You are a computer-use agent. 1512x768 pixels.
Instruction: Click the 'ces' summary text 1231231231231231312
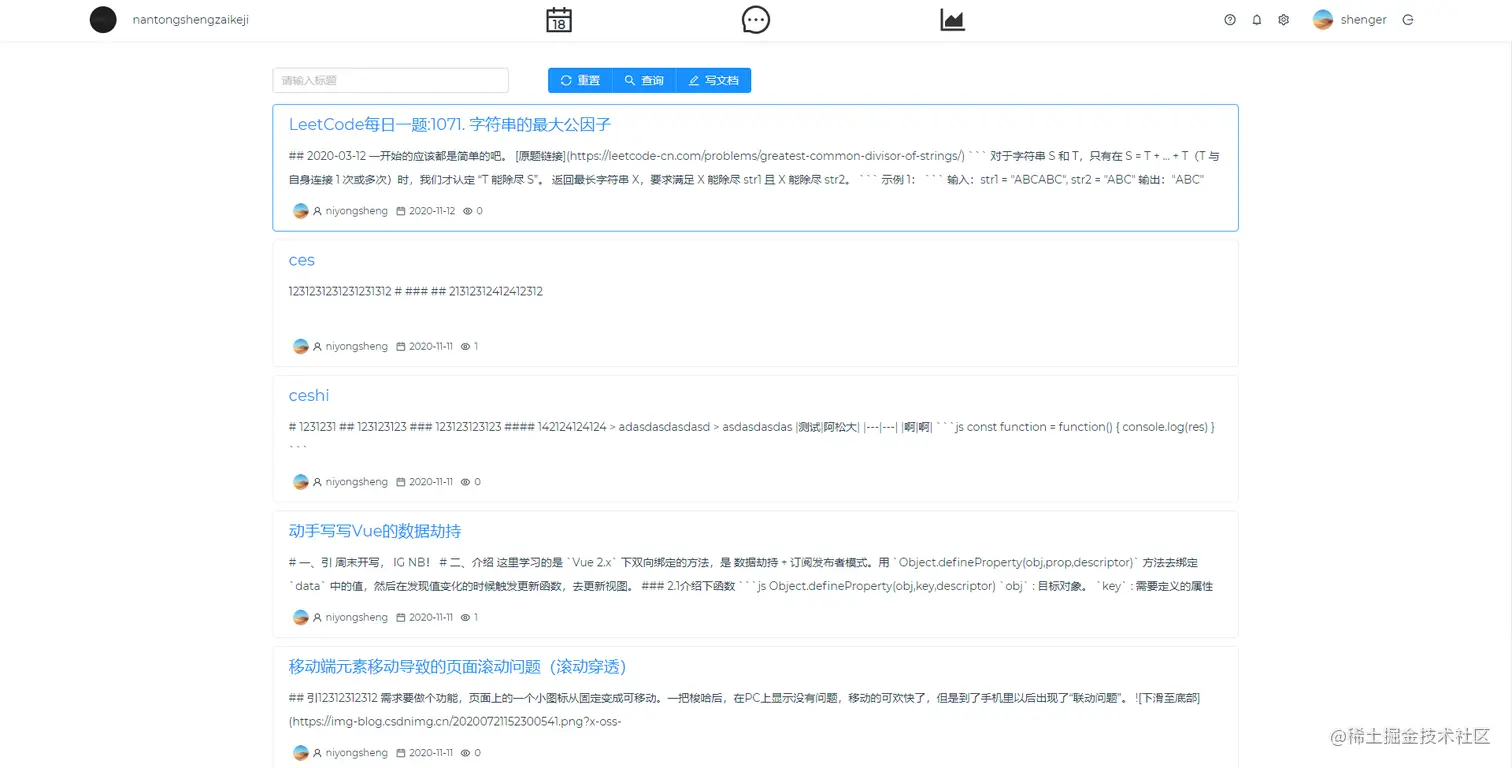416,292
